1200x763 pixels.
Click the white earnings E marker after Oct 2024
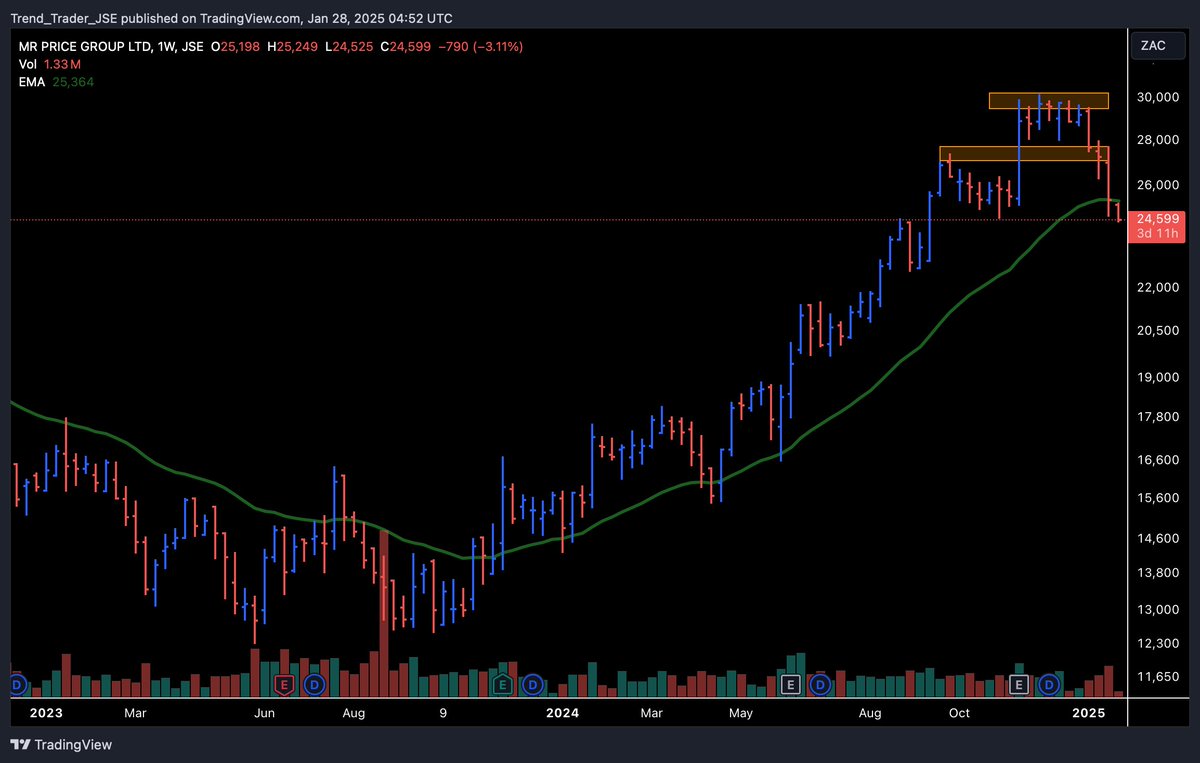[1019, 685]
